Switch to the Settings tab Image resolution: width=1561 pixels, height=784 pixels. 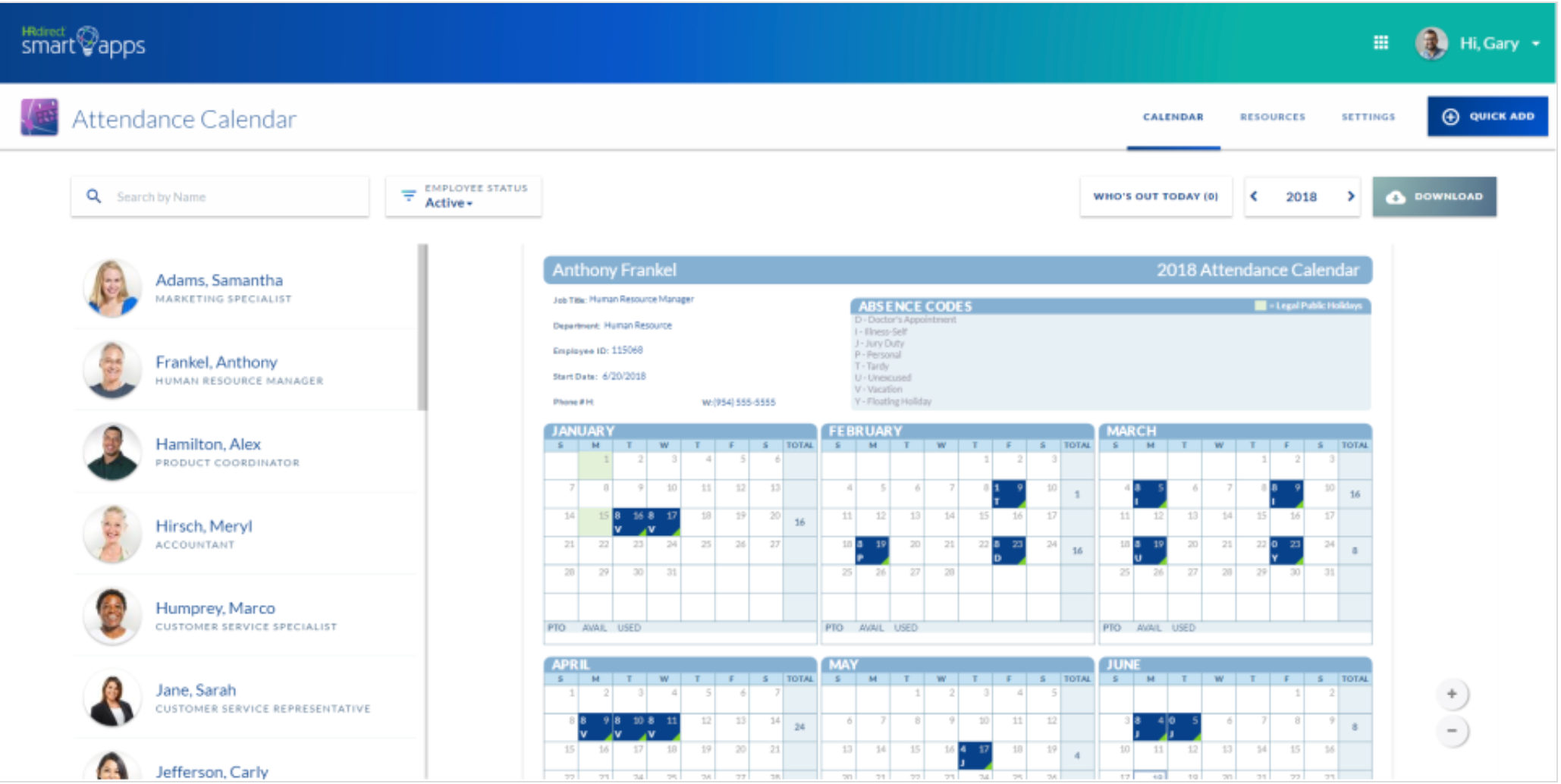(1368, 117)
